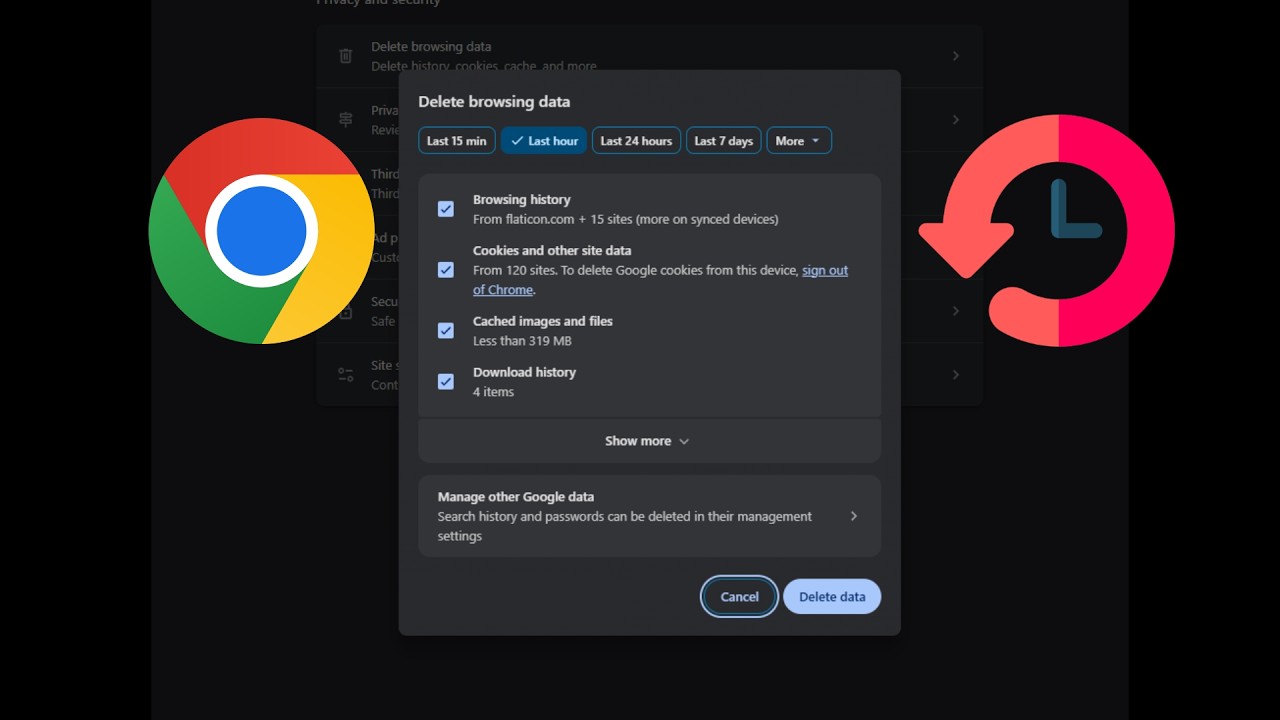Select the Last hour time range
Image resolution: width=1280 pixels, height=720 pixels.
[x=543, y=141]
